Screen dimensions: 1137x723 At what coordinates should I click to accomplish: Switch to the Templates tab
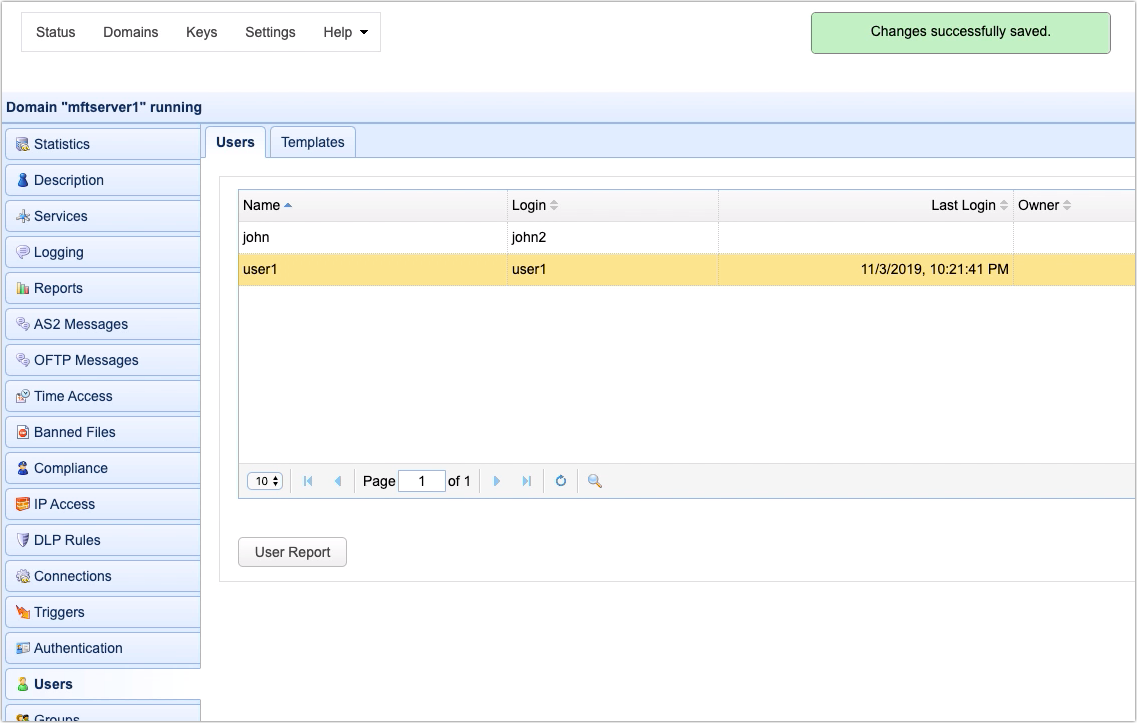click(x=312, y=141)
